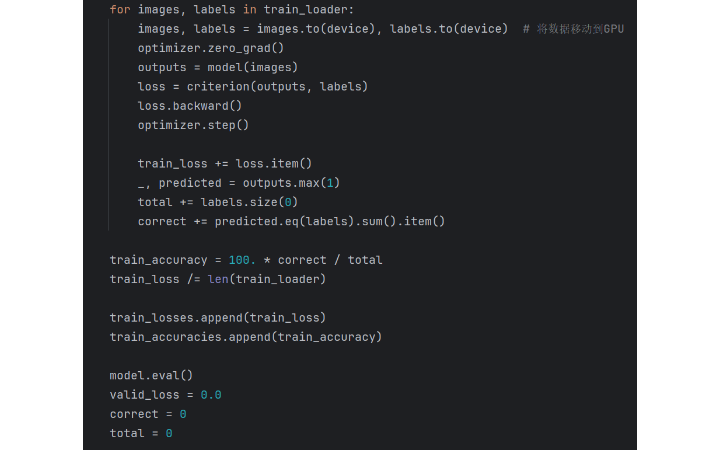720x450 pixels.
Task: Click outputs.max(1) in the predicted line
Action: pos(291,183)
